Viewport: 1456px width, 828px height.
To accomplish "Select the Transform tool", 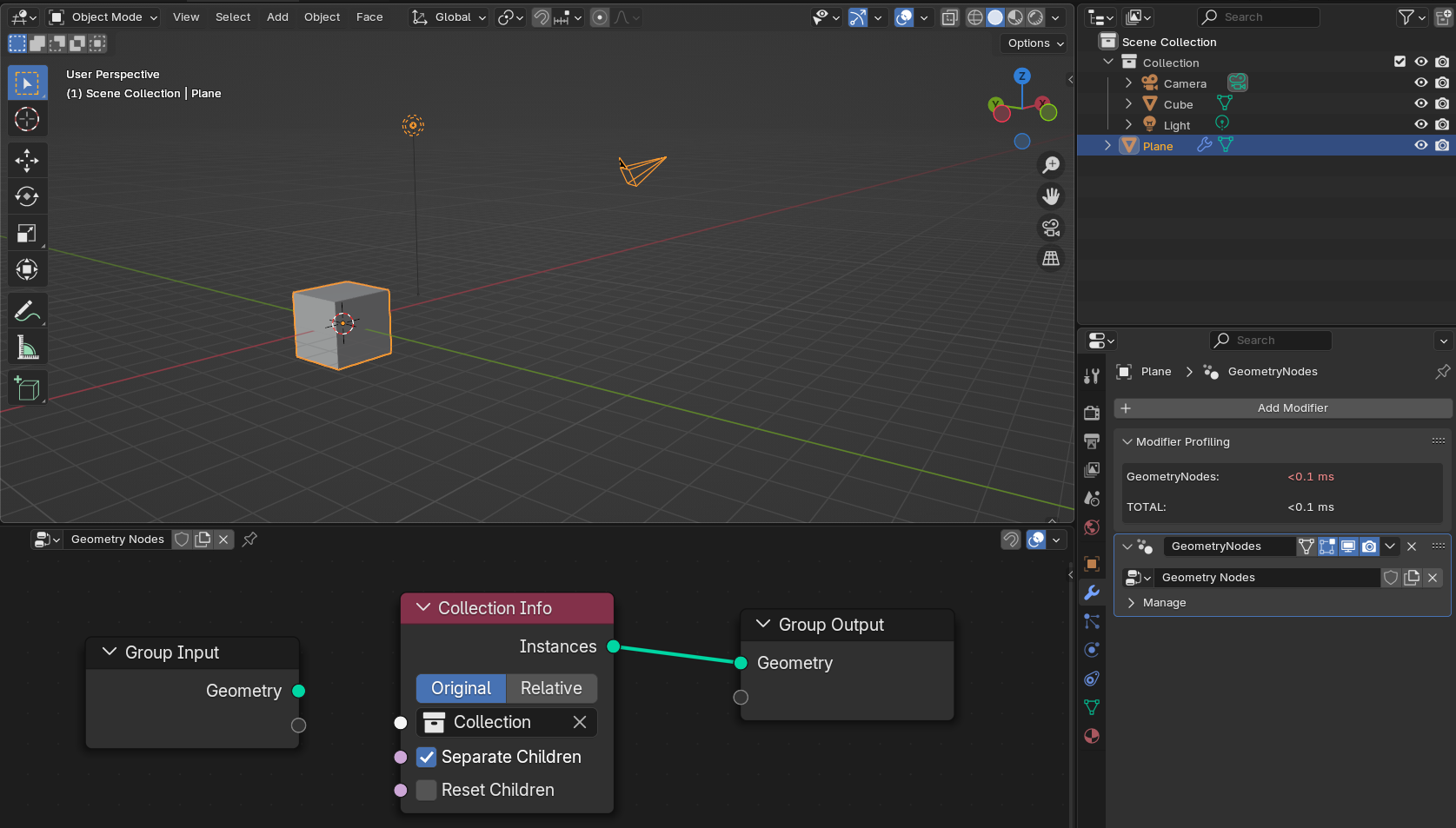I will click(27, 269).
